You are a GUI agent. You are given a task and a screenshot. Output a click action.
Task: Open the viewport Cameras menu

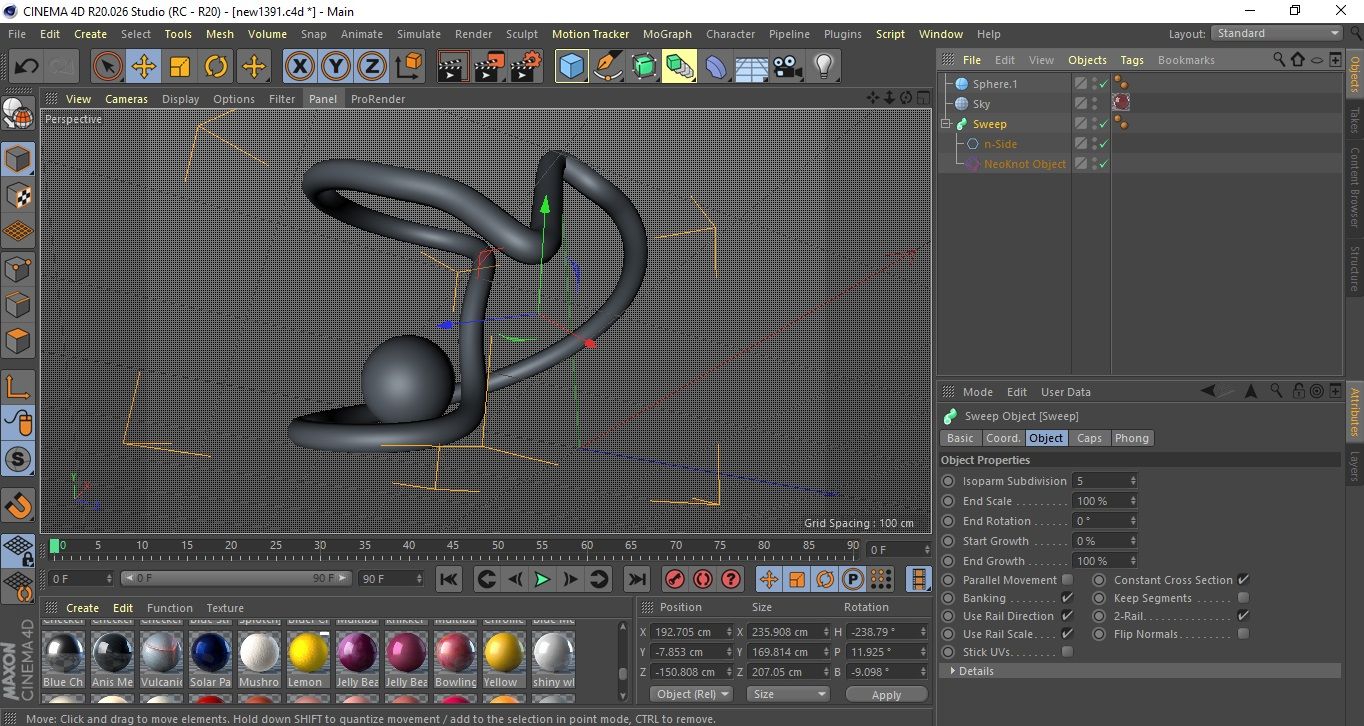126,99
